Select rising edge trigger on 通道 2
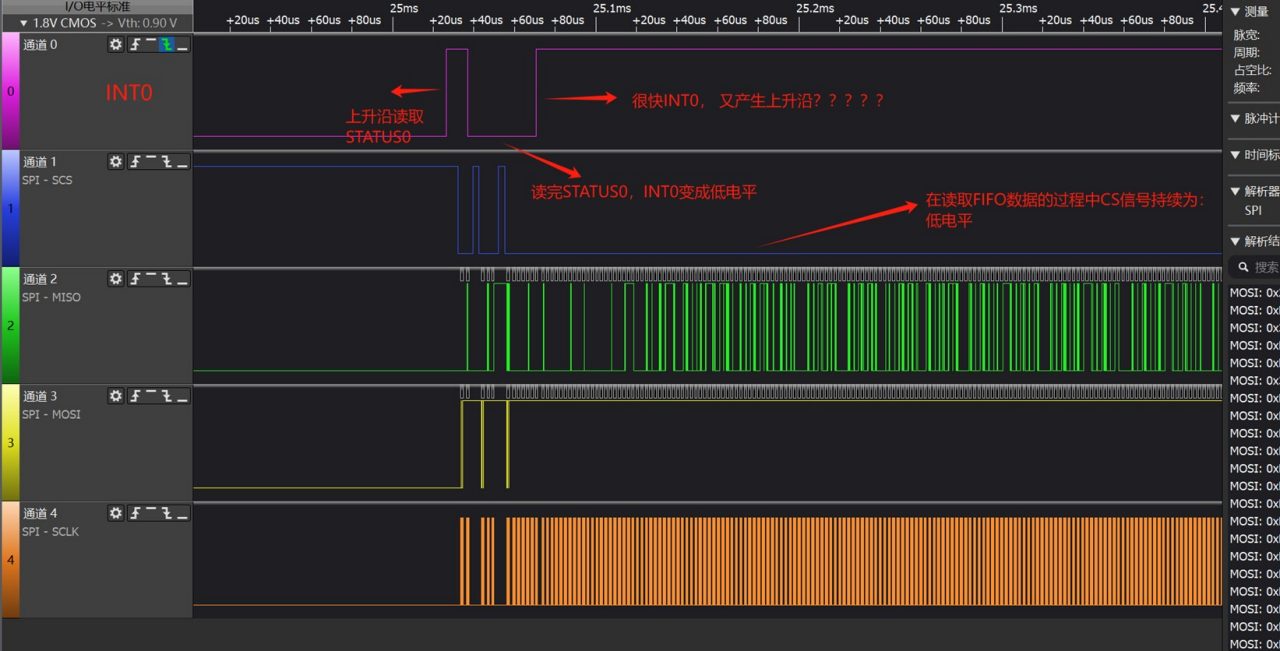Viewport: 1280px width, 651px height. [x=134, y=279]
